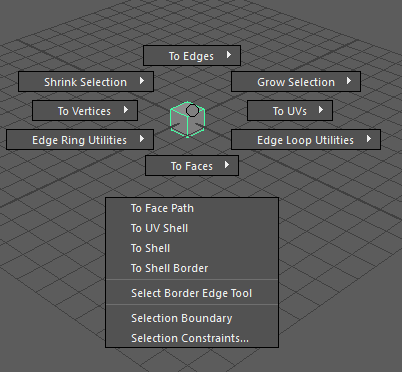The image size is (402, 372).
Task: Select To UV Shell menu entry
Action: [192, 228]
